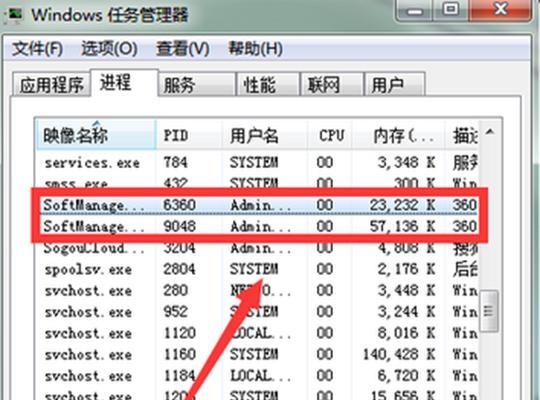The image size is (540, 400).
Task: Open the 性能 tab
Action: point(268,84)
